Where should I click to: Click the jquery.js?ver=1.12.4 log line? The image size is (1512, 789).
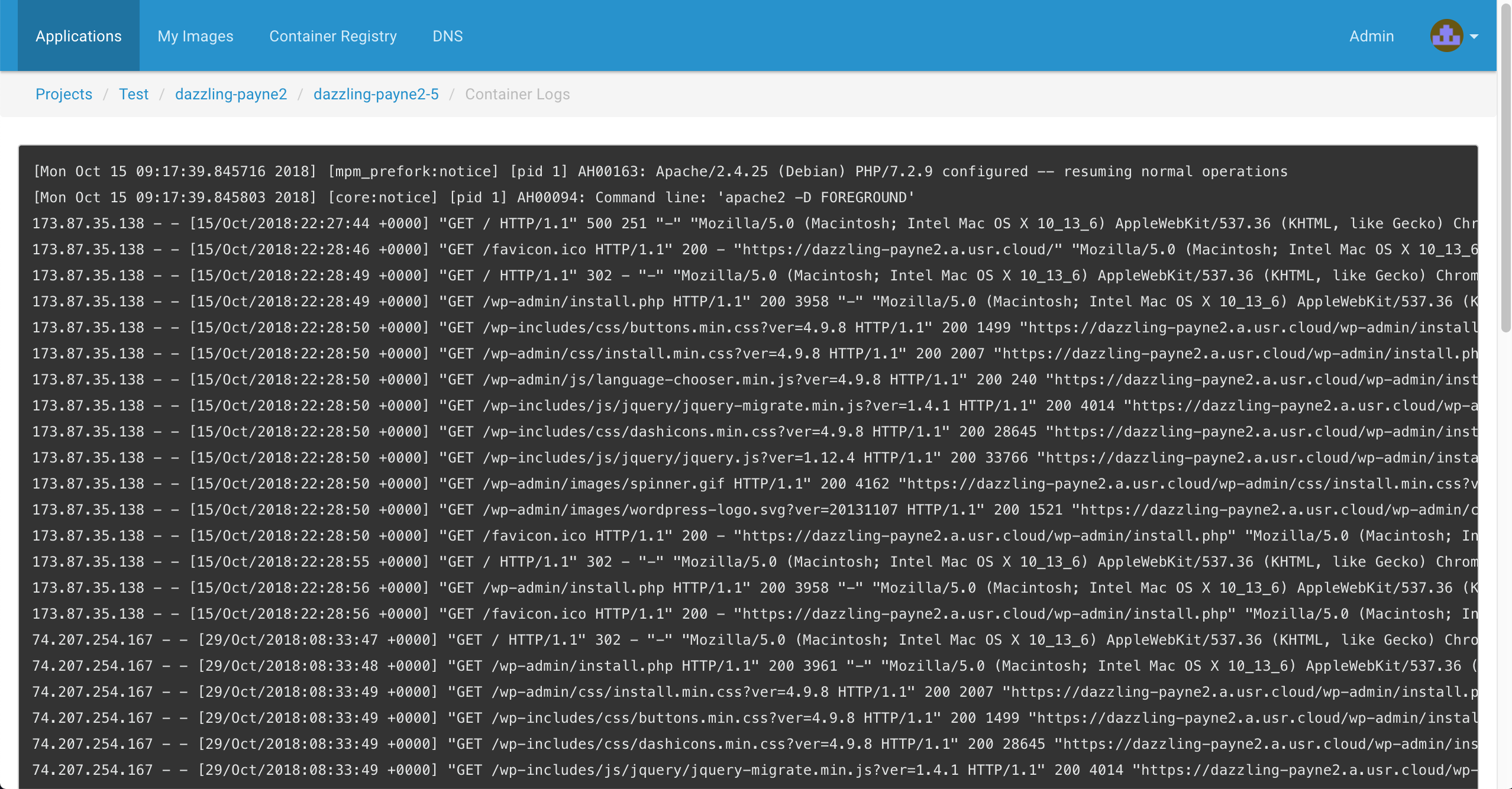[755, 458]
